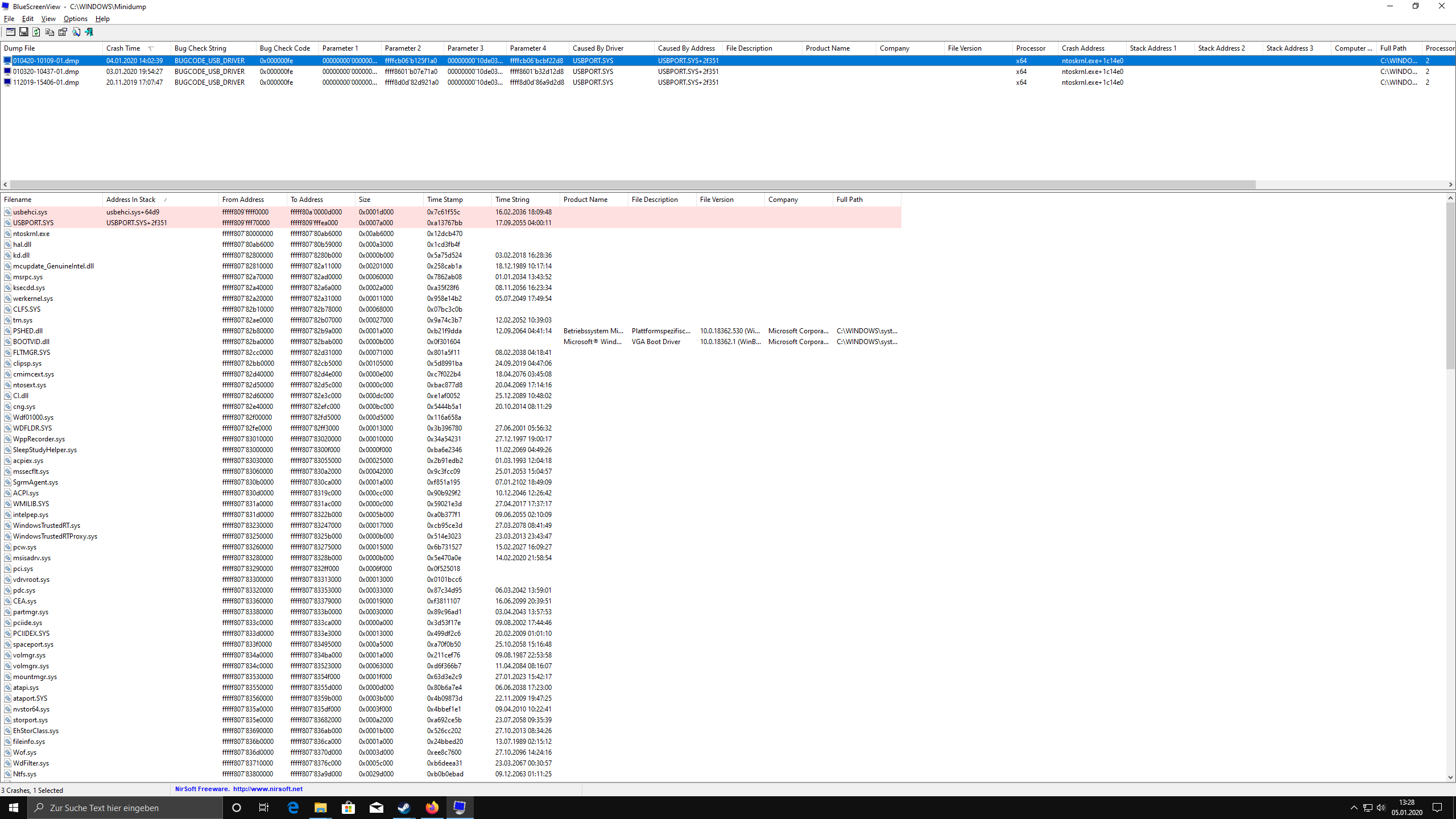
Task: Open Steam from the taskbar
Action: point(404,808)
